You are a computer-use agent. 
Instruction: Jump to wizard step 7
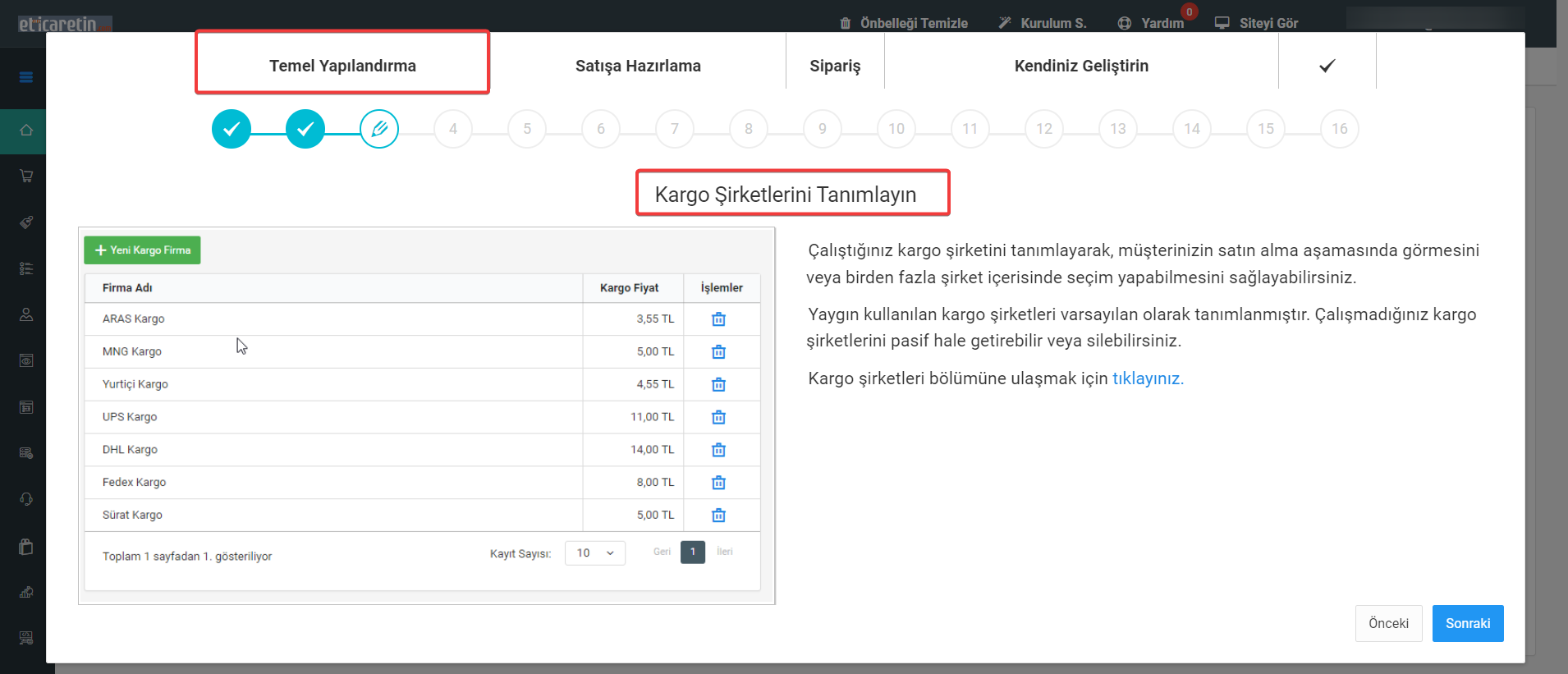point(675,129)
